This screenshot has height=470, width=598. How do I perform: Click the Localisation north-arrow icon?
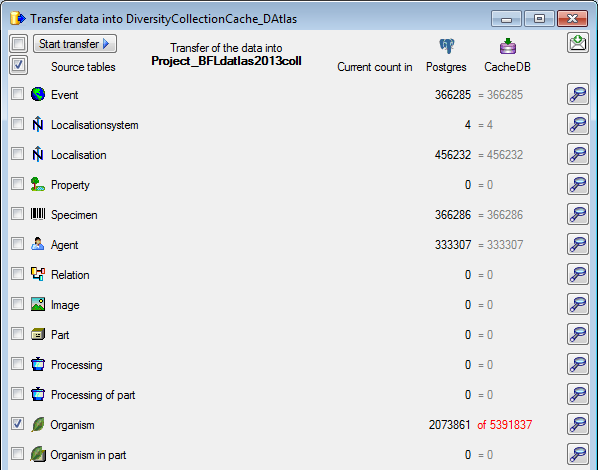point(38,154)
